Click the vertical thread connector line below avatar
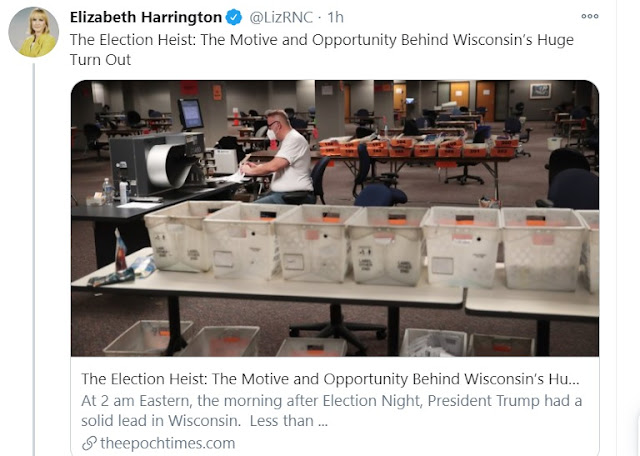 (x=33, y=259)
